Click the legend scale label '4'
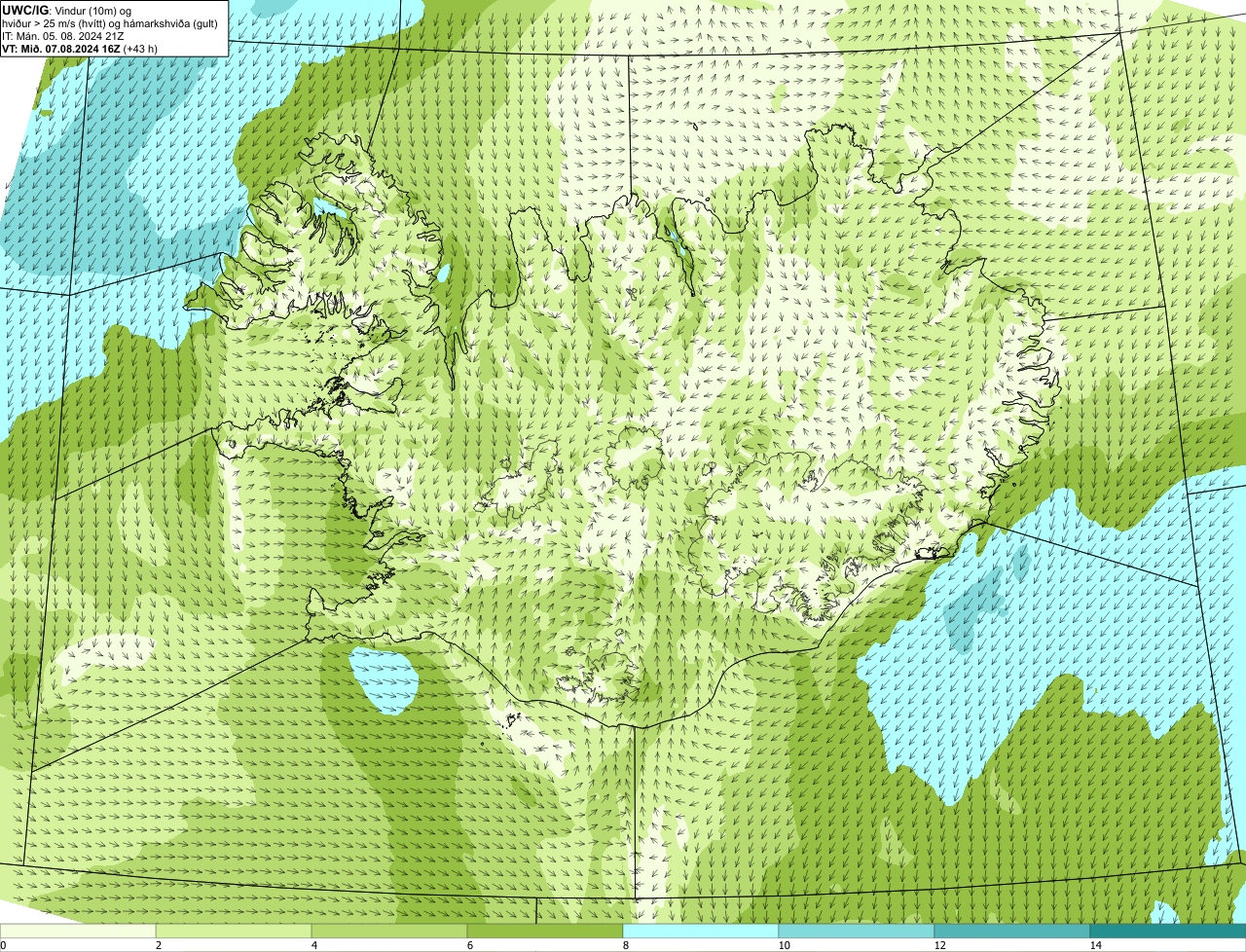This screenshot has width=1246, height=952. tap(313, 945)
